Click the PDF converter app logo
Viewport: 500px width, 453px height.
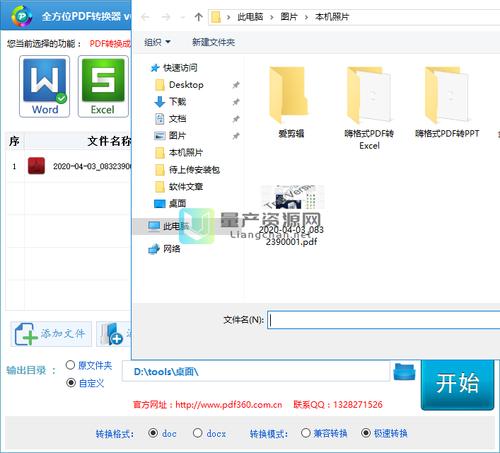point(21,16)
